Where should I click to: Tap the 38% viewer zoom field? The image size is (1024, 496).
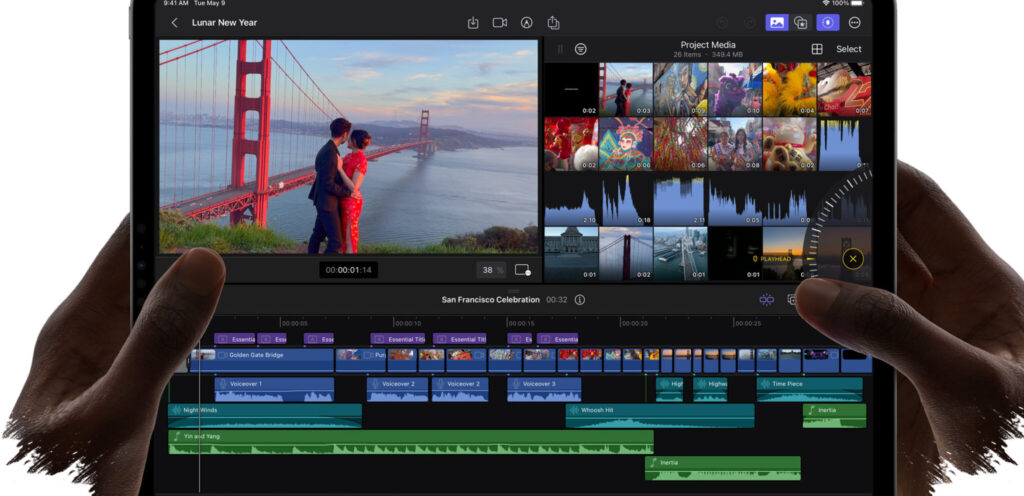pos(492,270)
